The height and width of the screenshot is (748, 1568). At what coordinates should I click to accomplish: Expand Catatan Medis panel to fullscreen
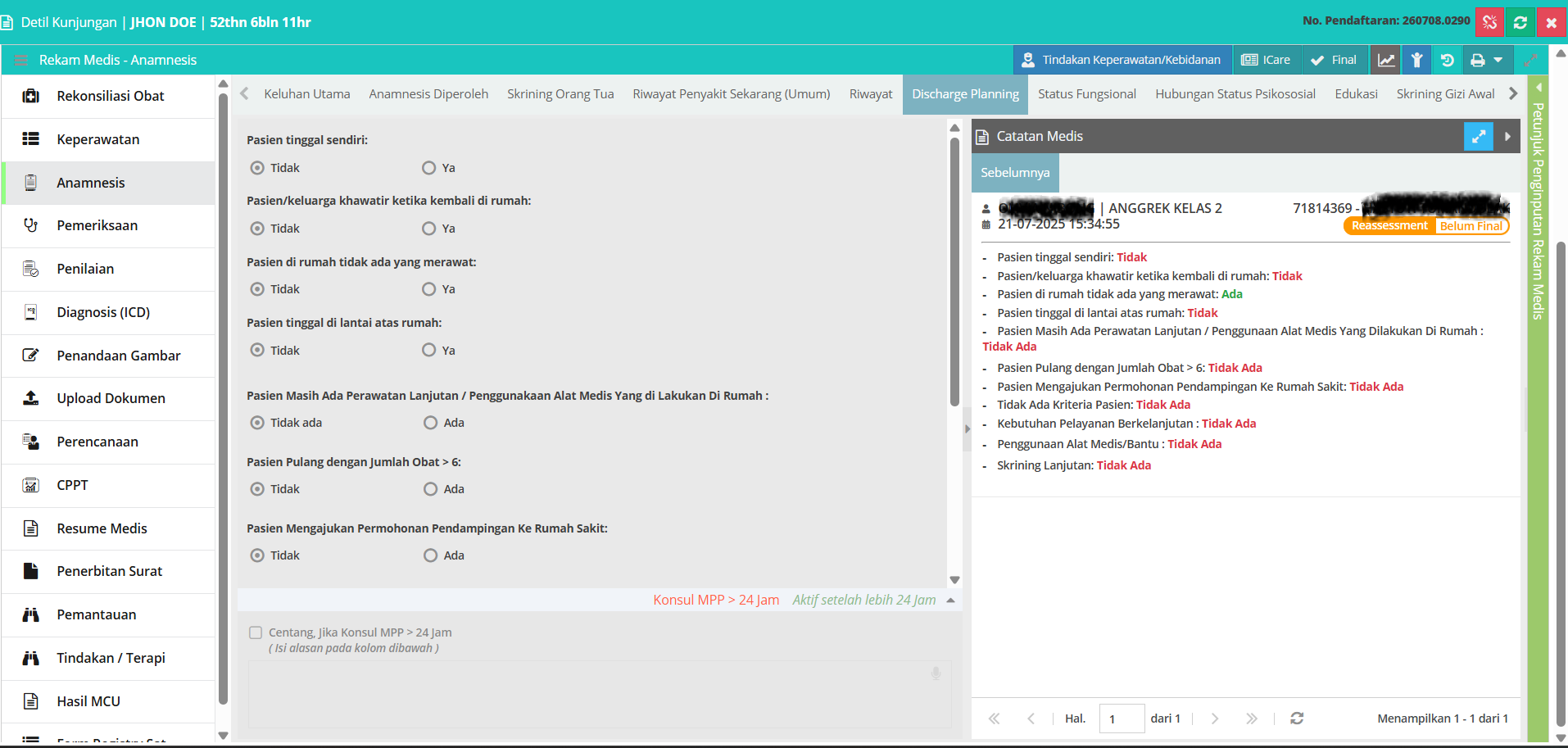coord(1478,136)
